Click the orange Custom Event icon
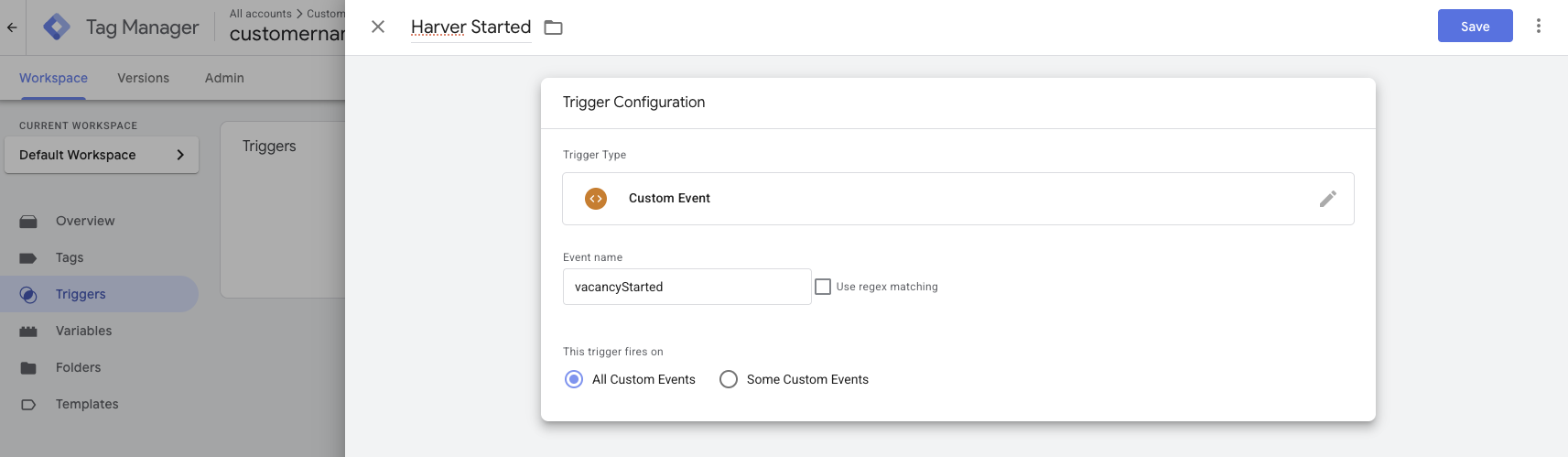The width and height of the screenshot is (1568, 457). coord(596,199)
